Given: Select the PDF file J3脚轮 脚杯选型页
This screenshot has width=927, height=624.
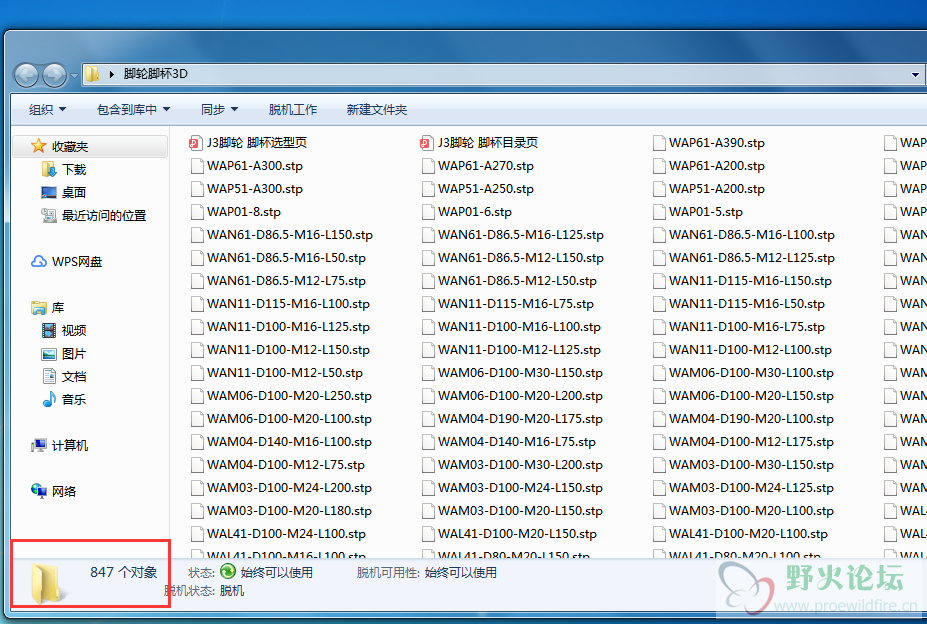Looking at the screenshot, I should click(248, 143).
